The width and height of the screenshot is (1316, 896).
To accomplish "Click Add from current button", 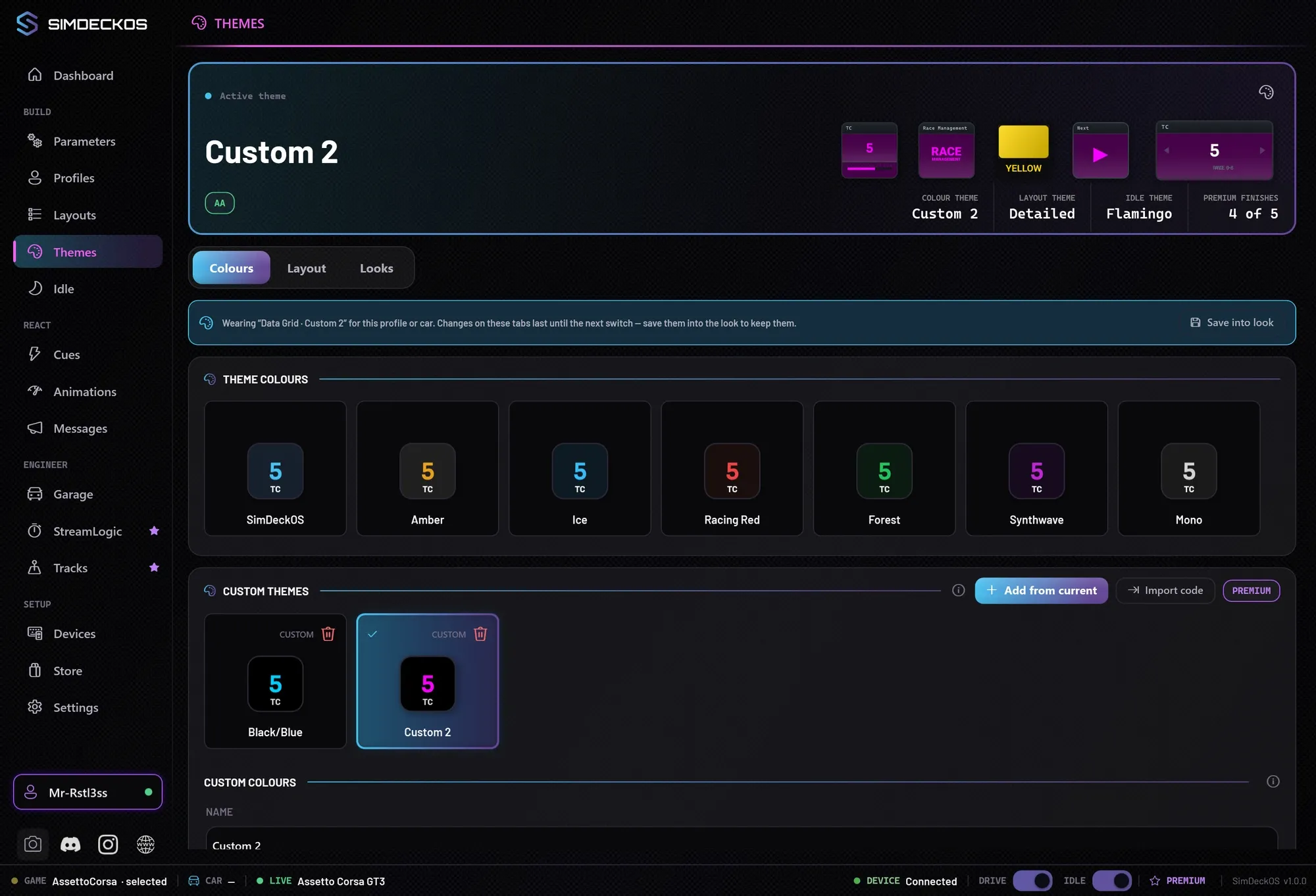I will 1041,590.
